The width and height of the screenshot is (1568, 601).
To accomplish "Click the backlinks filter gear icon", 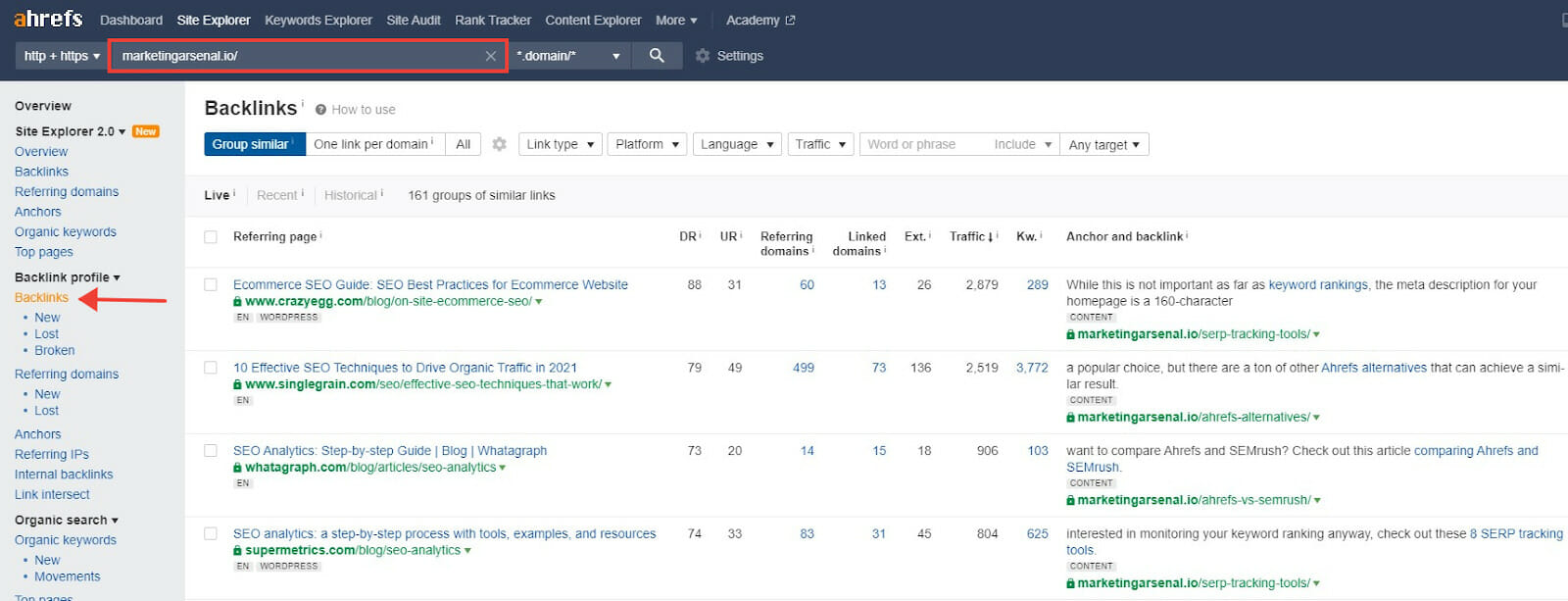I will (500, 144).
